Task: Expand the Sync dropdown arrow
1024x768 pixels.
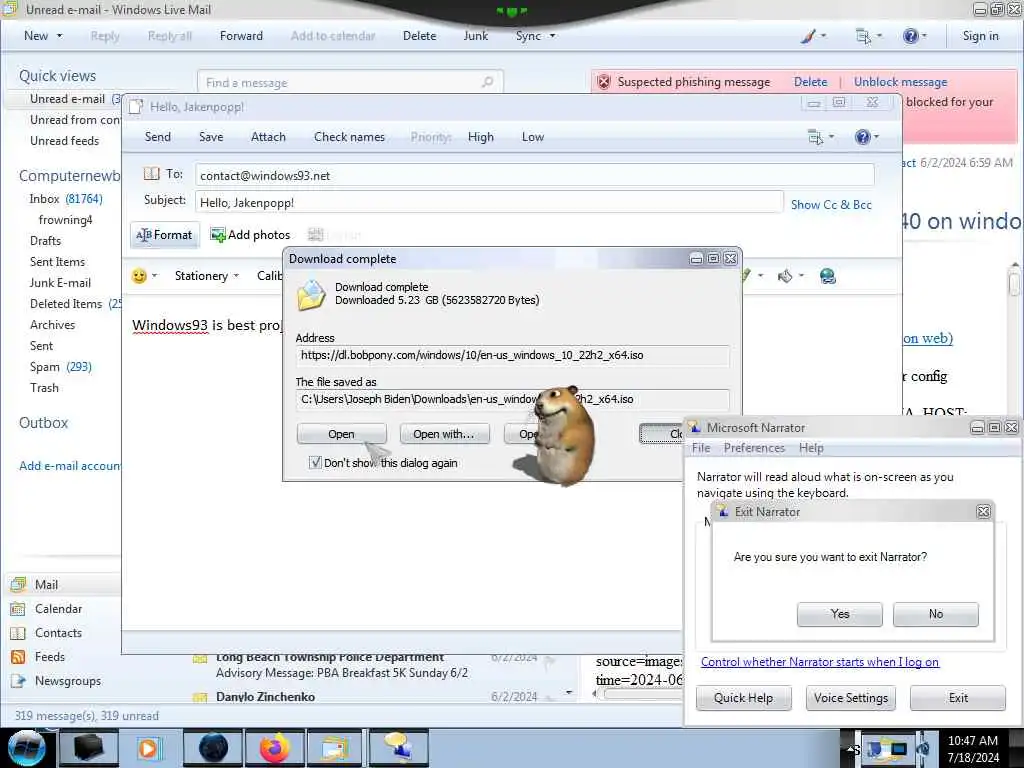Action: 552,36
